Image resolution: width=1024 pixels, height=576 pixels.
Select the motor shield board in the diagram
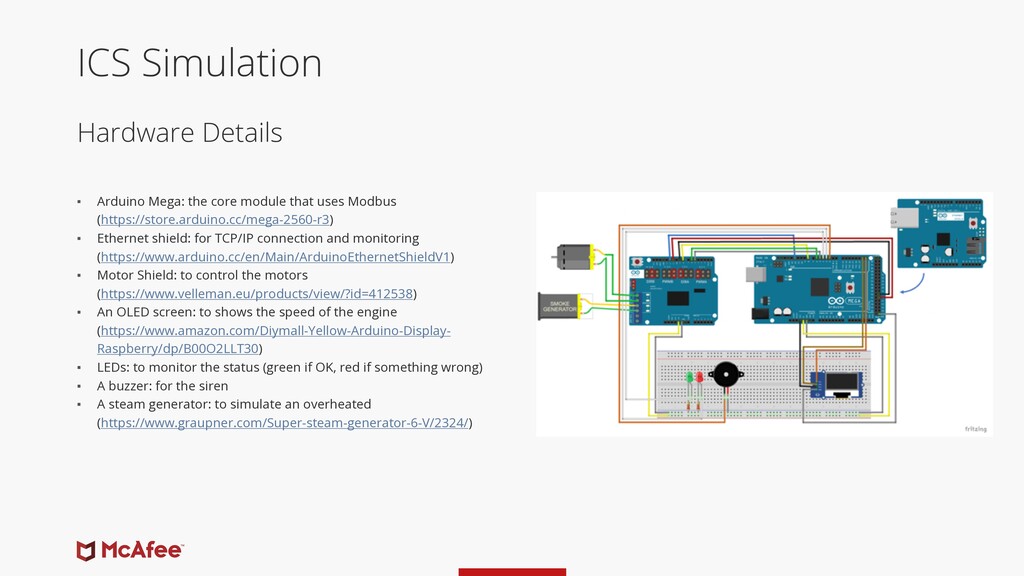pos(671,290)
